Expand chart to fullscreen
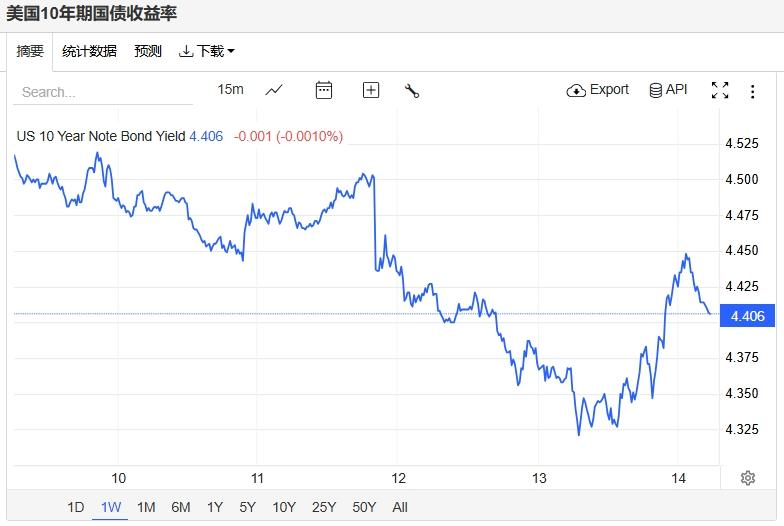 pos(720,90)
